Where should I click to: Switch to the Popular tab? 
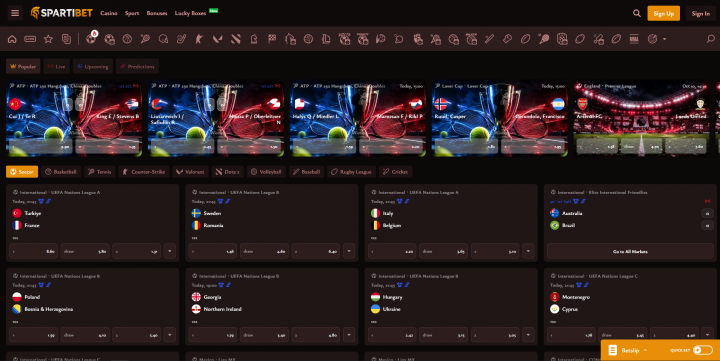coord(23,67)
